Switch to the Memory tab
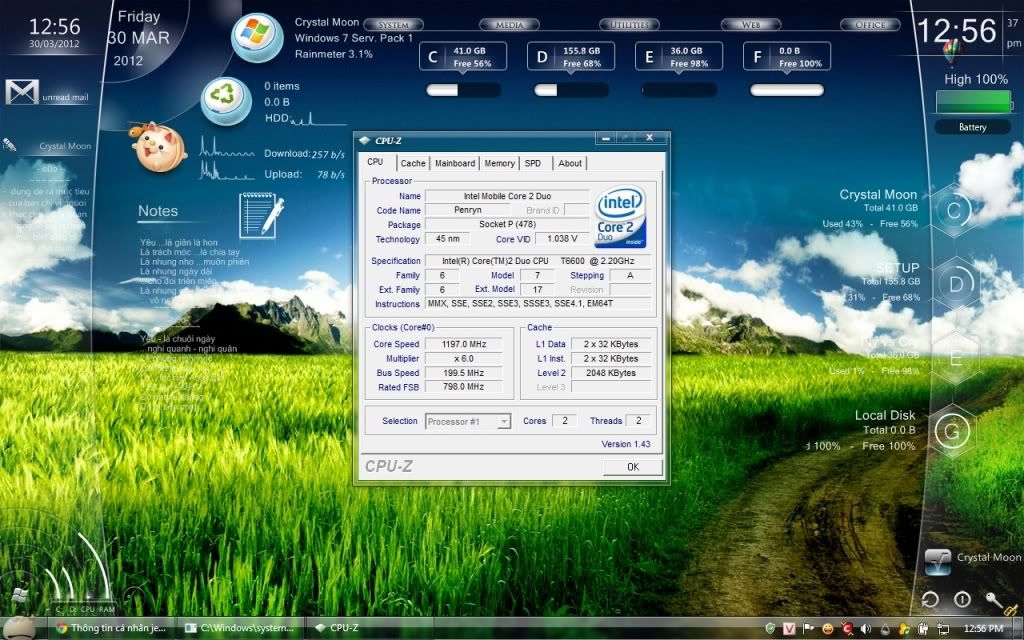This screenshot has height=640, width=1024. tap(500, 163)
